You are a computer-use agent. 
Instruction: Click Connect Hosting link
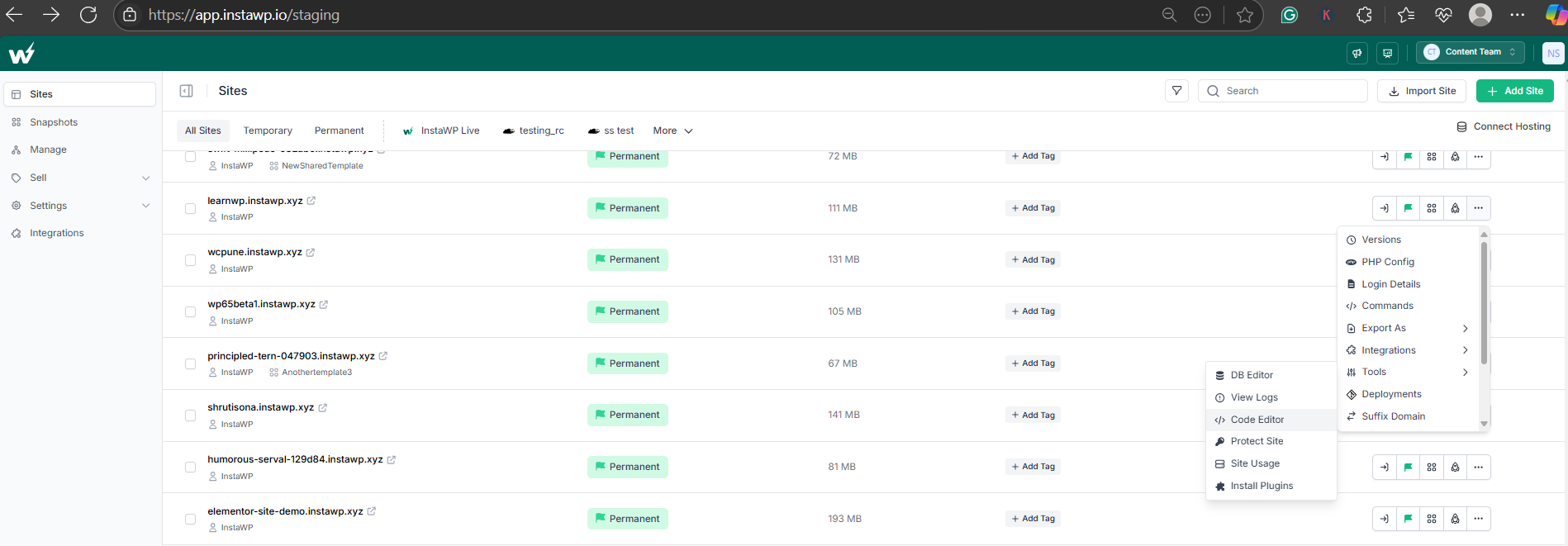[x=1504, y=126]
